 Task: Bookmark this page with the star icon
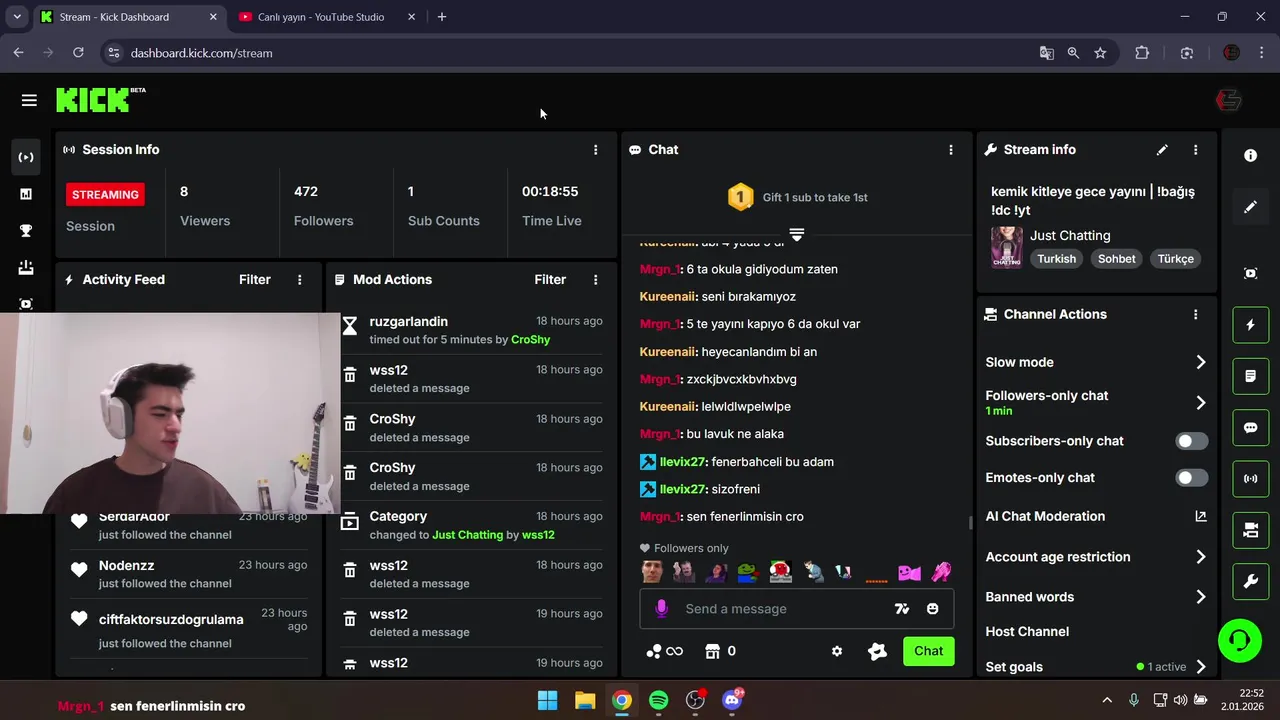pyautogui.click(x=1100, y=53)
